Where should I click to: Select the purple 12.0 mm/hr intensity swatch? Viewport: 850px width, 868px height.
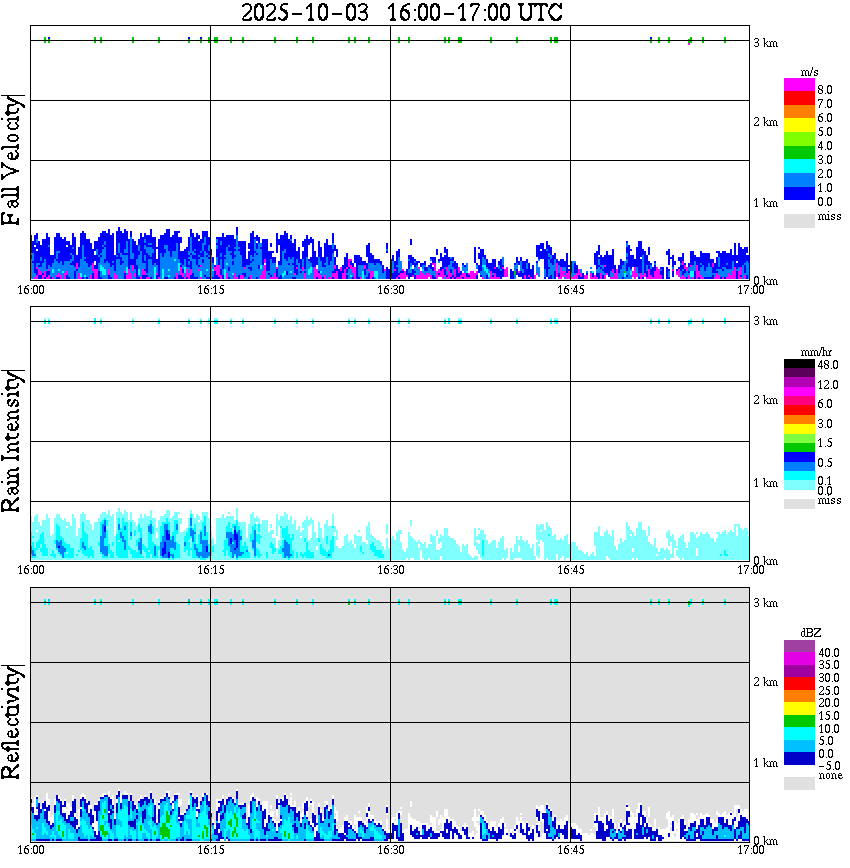click(799, 383)
